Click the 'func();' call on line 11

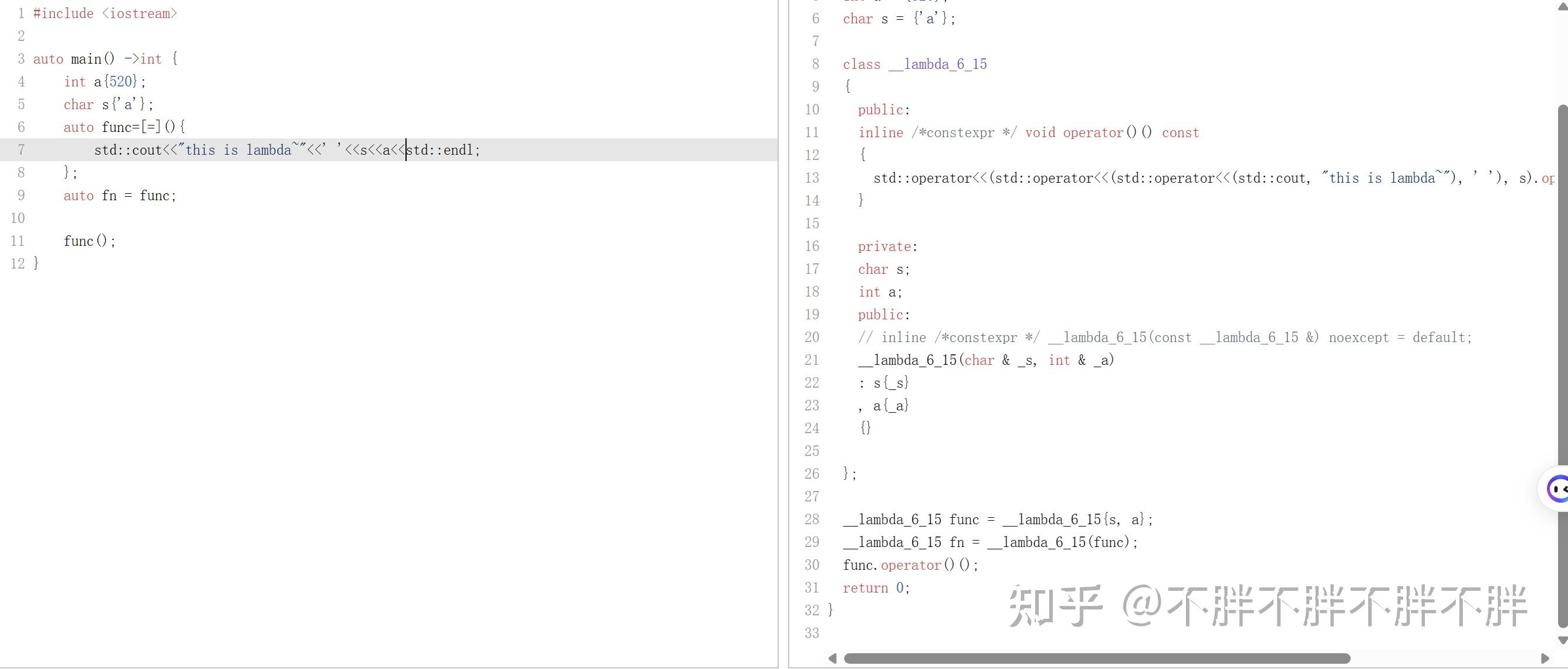tap(89, 241)
